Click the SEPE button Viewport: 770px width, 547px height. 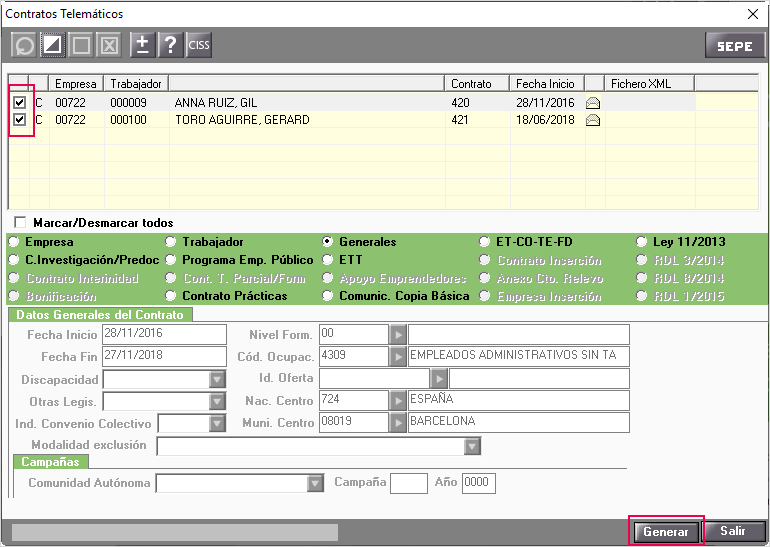pyautogui.click(x=735, y=46)
